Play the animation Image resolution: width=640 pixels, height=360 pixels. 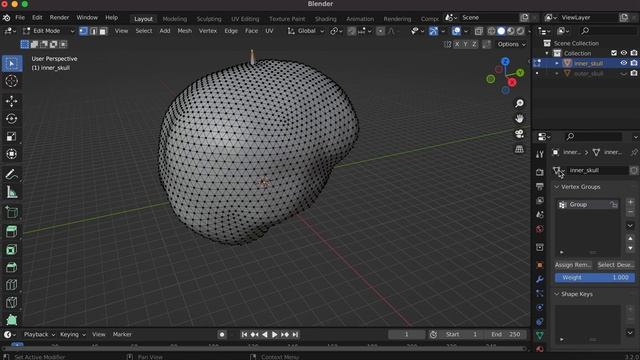pyautogui.click(x=275, y=334)
